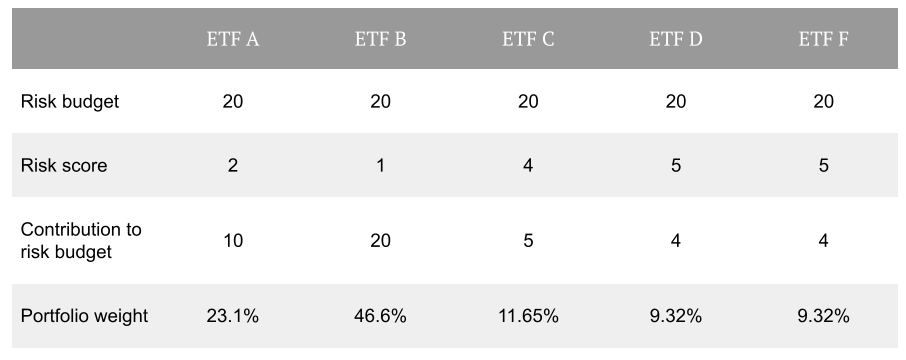Click the 23.1% portfolio weight cell
This screenshot has width=906, height=360.
point(233,316)
